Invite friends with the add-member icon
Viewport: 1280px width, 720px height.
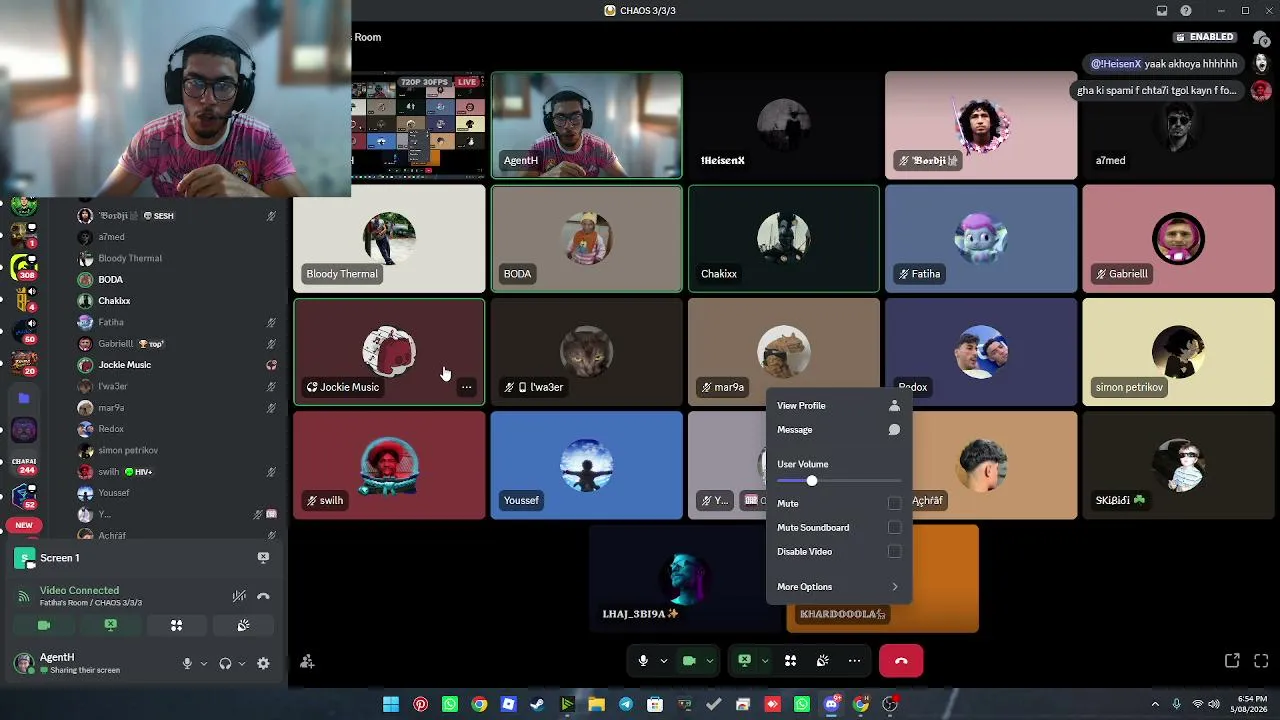click(x=307, y=661)
